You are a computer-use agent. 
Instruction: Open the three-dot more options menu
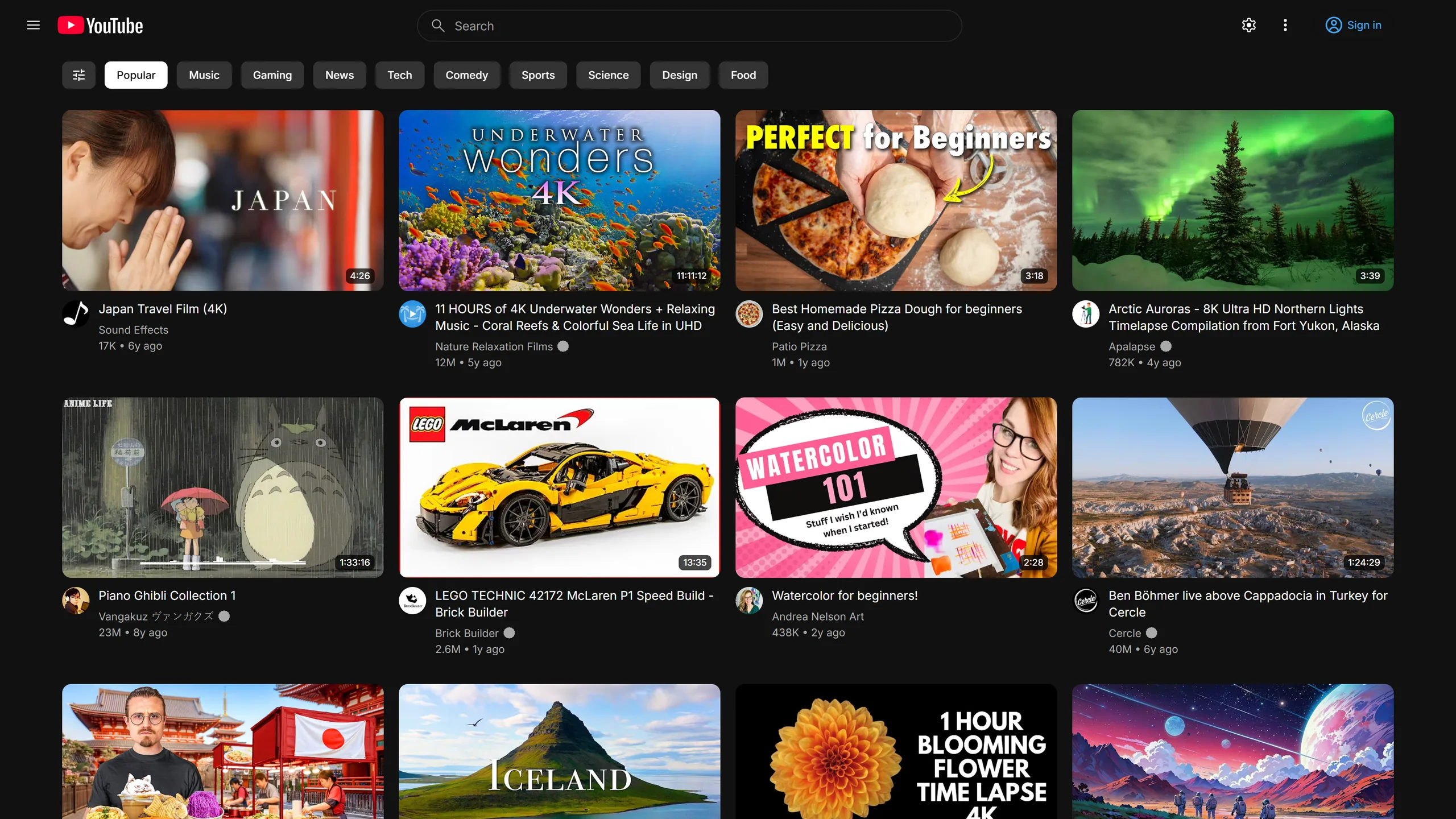pos(1285,25)
